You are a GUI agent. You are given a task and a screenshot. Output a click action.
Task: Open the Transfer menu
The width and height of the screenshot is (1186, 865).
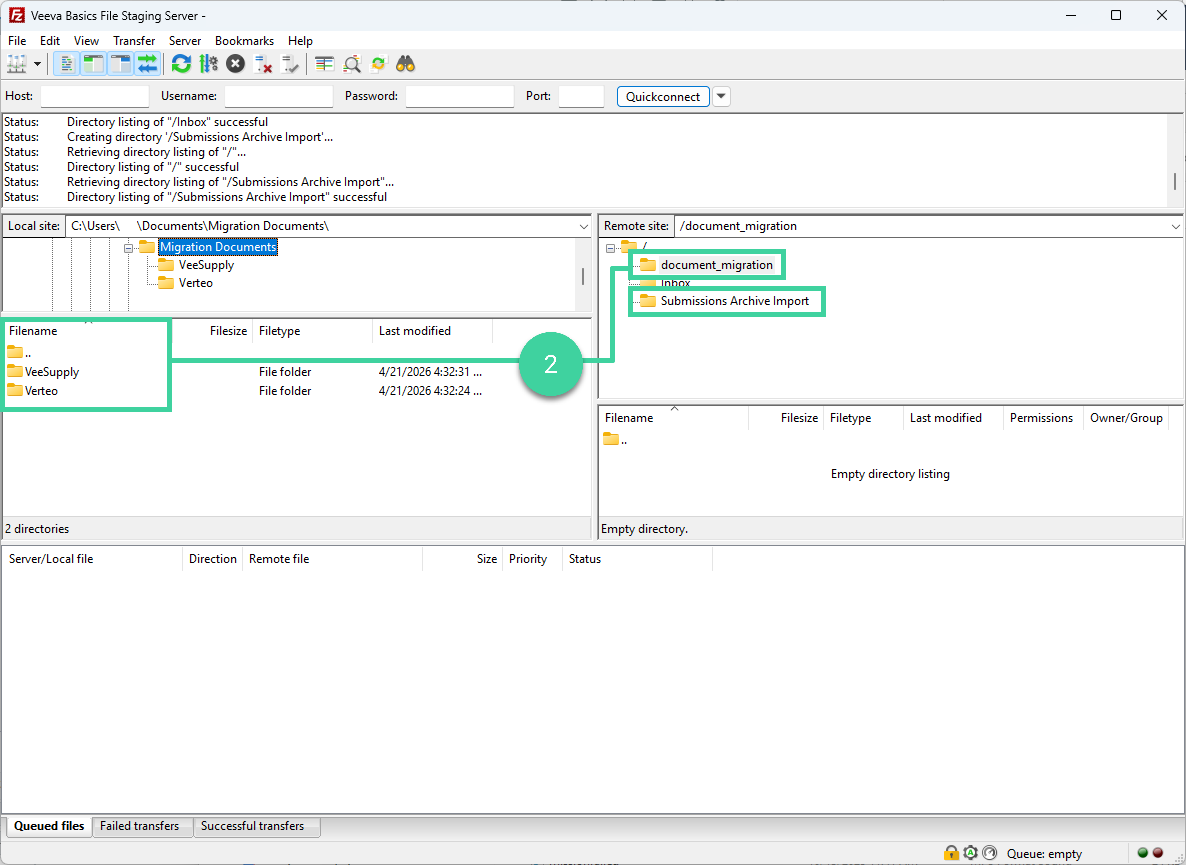(x=133, y=40)
